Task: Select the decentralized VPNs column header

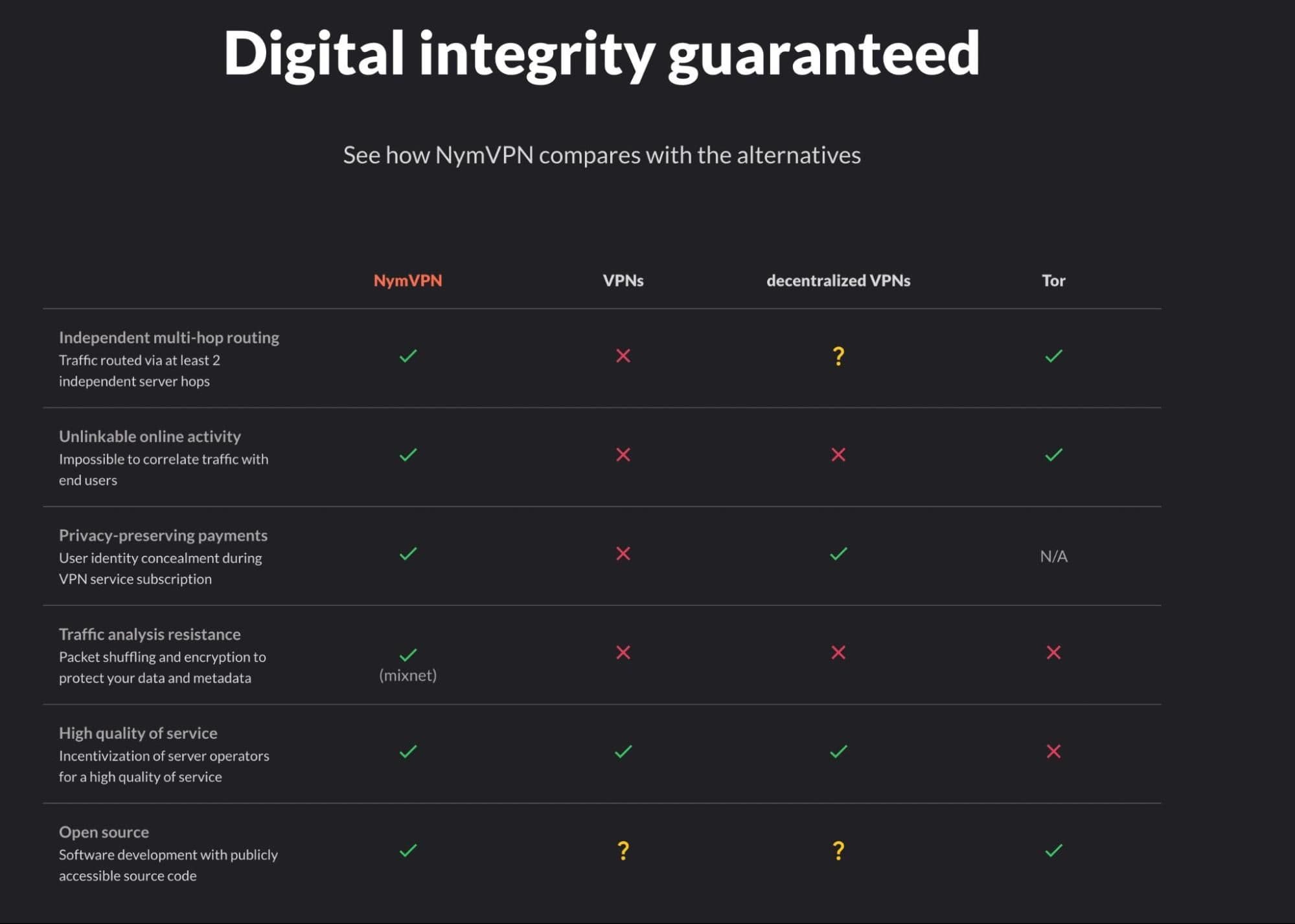Action: pyautogui.click(x=838, y=281)
